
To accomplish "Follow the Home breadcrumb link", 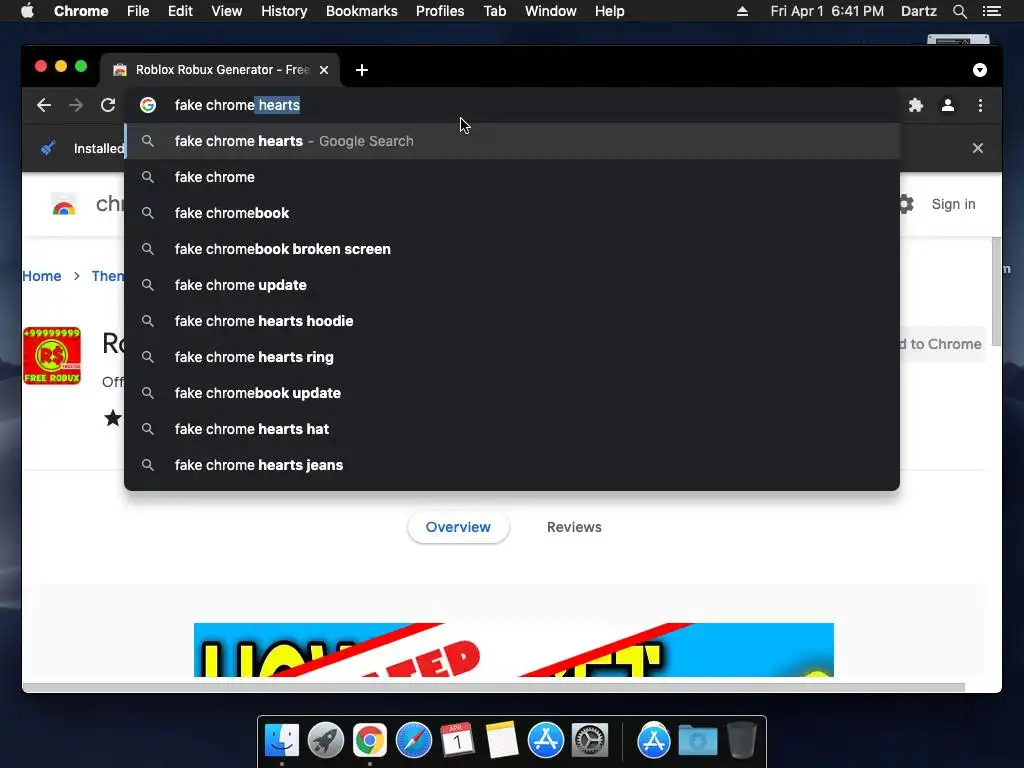I will (x=42, y=276).
